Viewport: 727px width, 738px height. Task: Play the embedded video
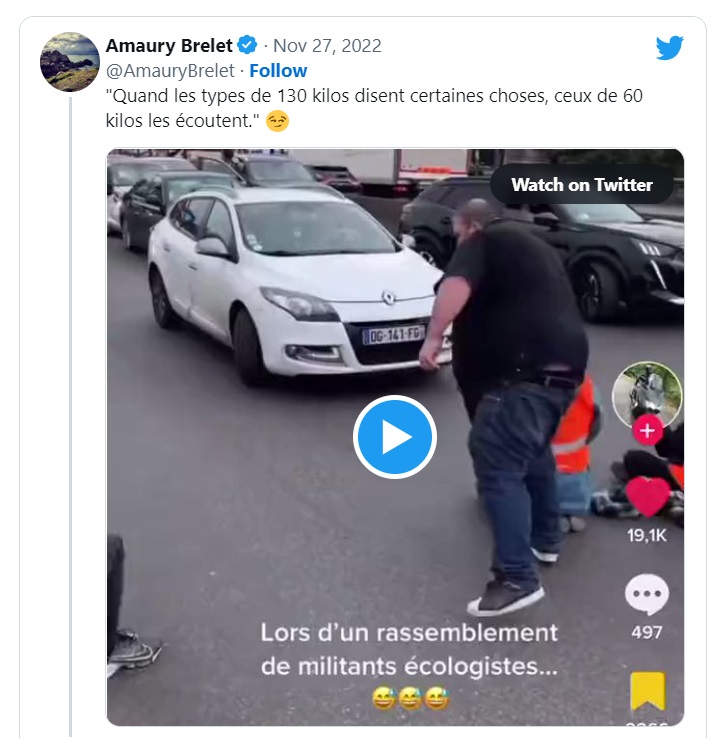click(x=395, y=437)
